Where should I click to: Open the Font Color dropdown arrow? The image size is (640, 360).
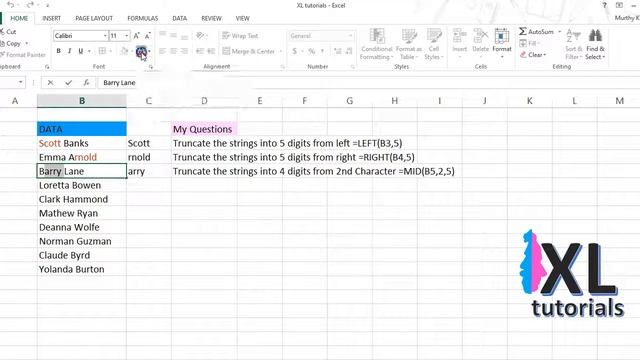(x=149, y=51)
